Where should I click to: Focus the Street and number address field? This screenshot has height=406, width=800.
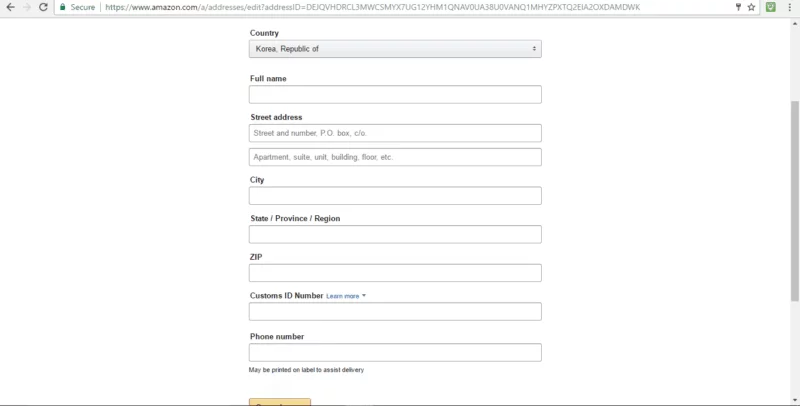tap(395, 133)
